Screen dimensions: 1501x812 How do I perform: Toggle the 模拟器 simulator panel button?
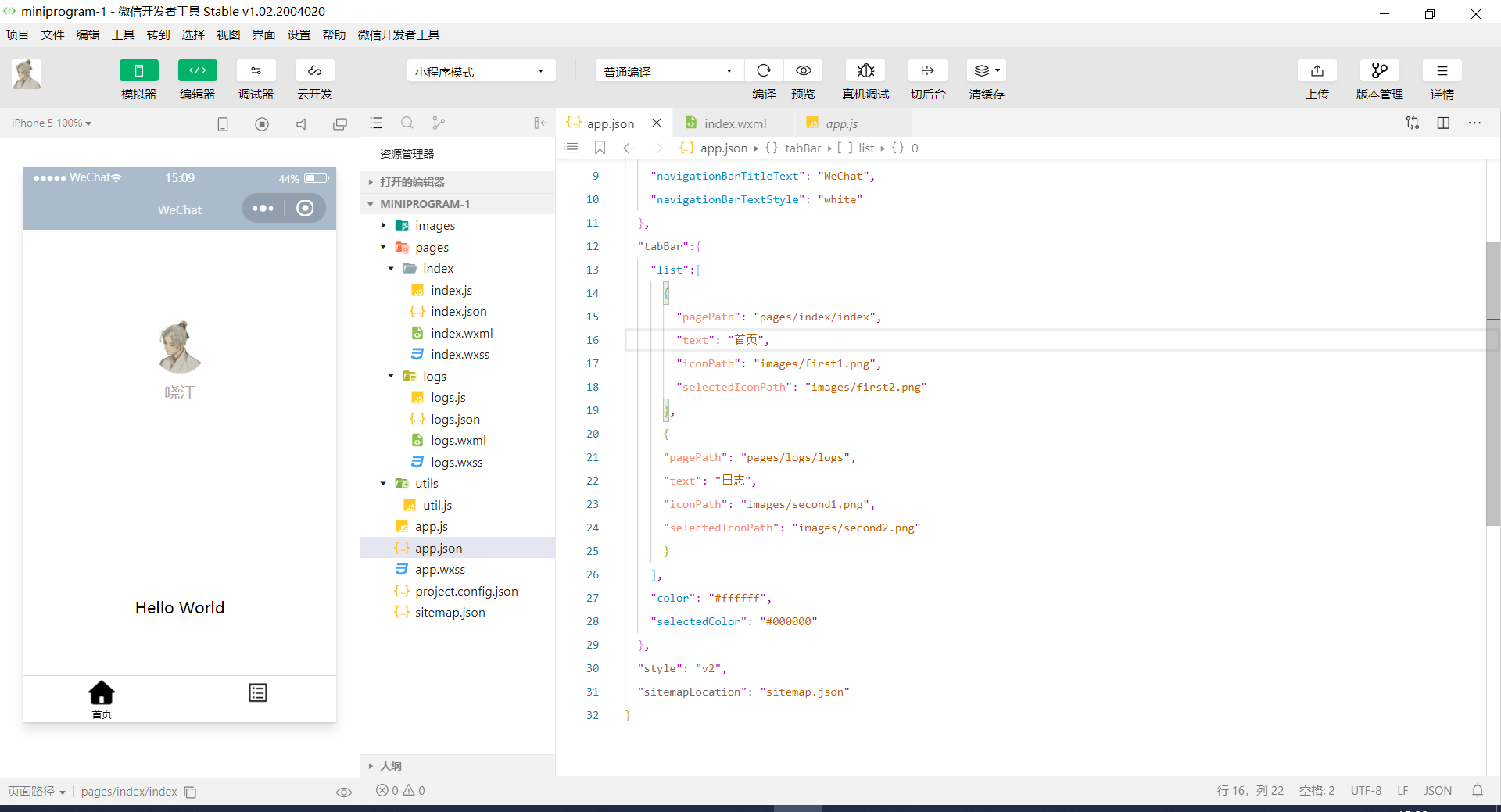click(138, 71)
